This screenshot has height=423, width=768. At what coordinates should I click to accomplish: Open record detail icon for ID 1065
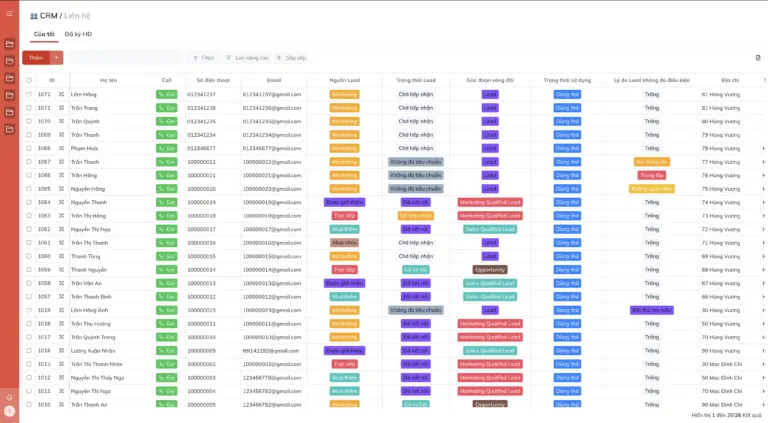[x=62, y=188]
